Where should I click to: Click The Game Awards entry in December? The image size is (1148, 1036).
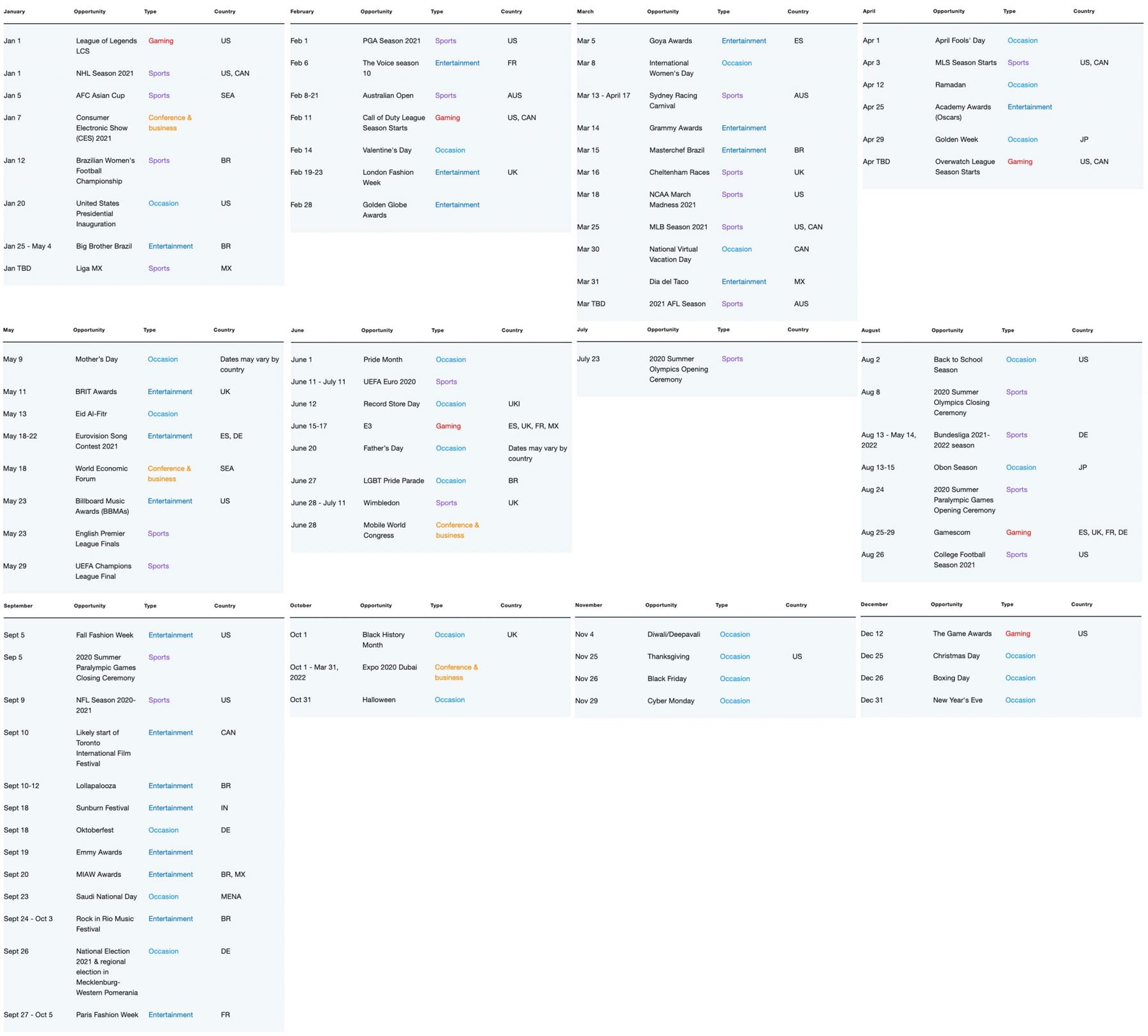point(962,634)
